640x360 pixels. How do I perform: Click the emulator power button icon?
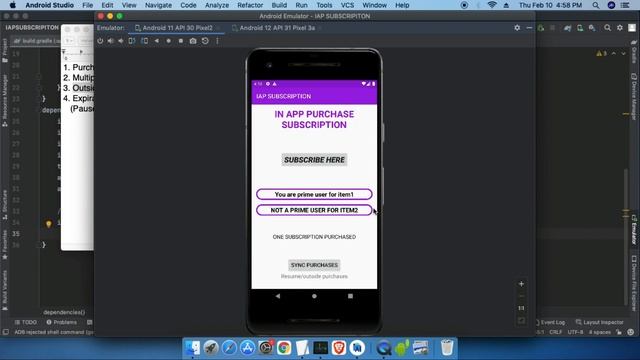(100, 41)
